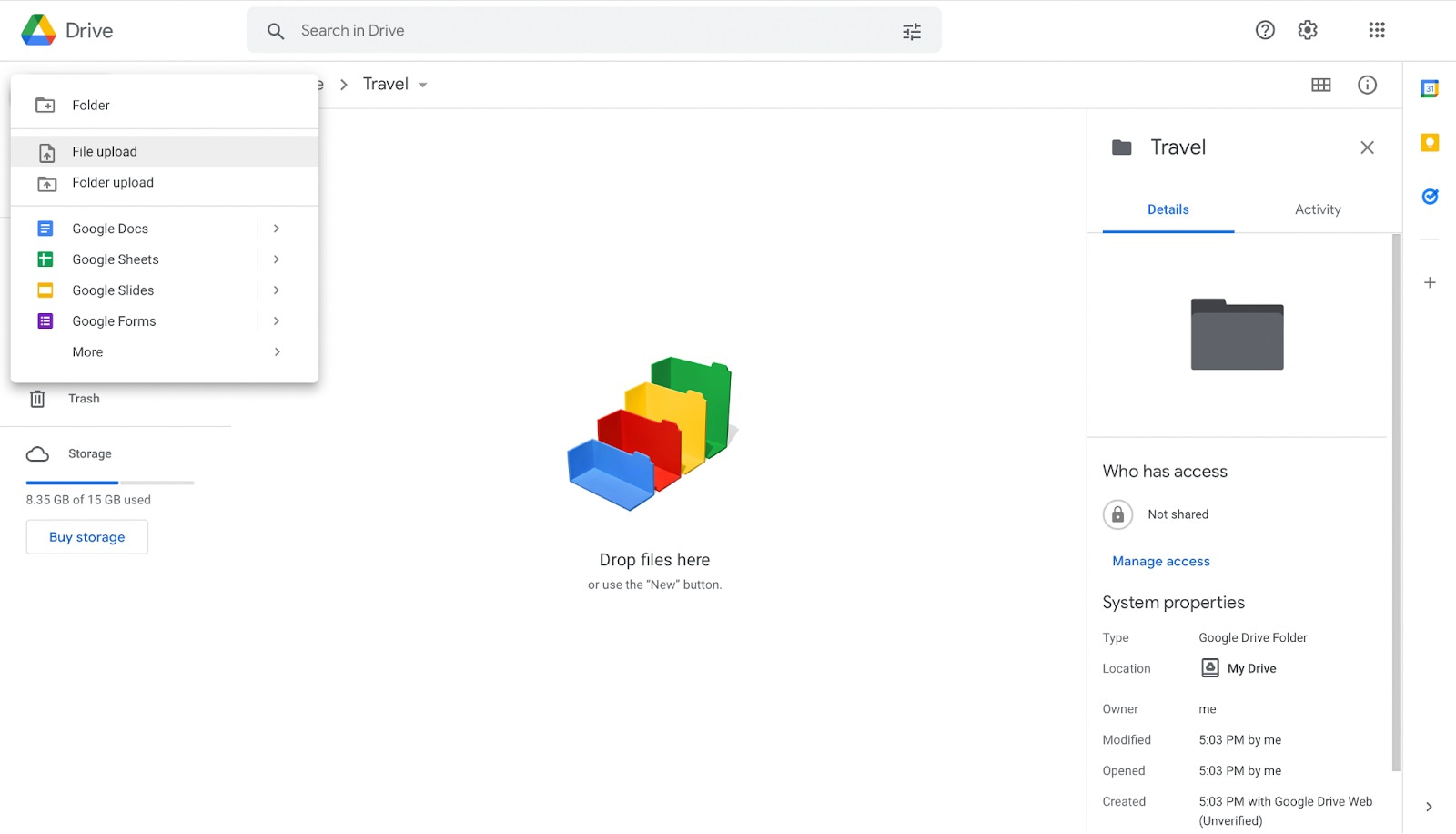Click the Trash icon in sidebar
The height and width of the screenshot is (834, 1456).
(x=37, y=399)
